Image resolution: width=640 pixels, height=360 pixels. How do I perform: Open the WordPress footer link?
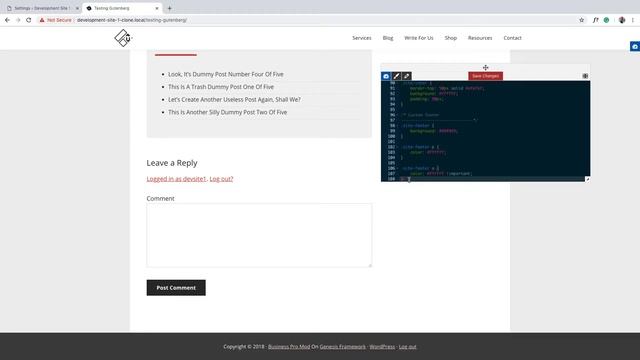click(x=382, y=347)
